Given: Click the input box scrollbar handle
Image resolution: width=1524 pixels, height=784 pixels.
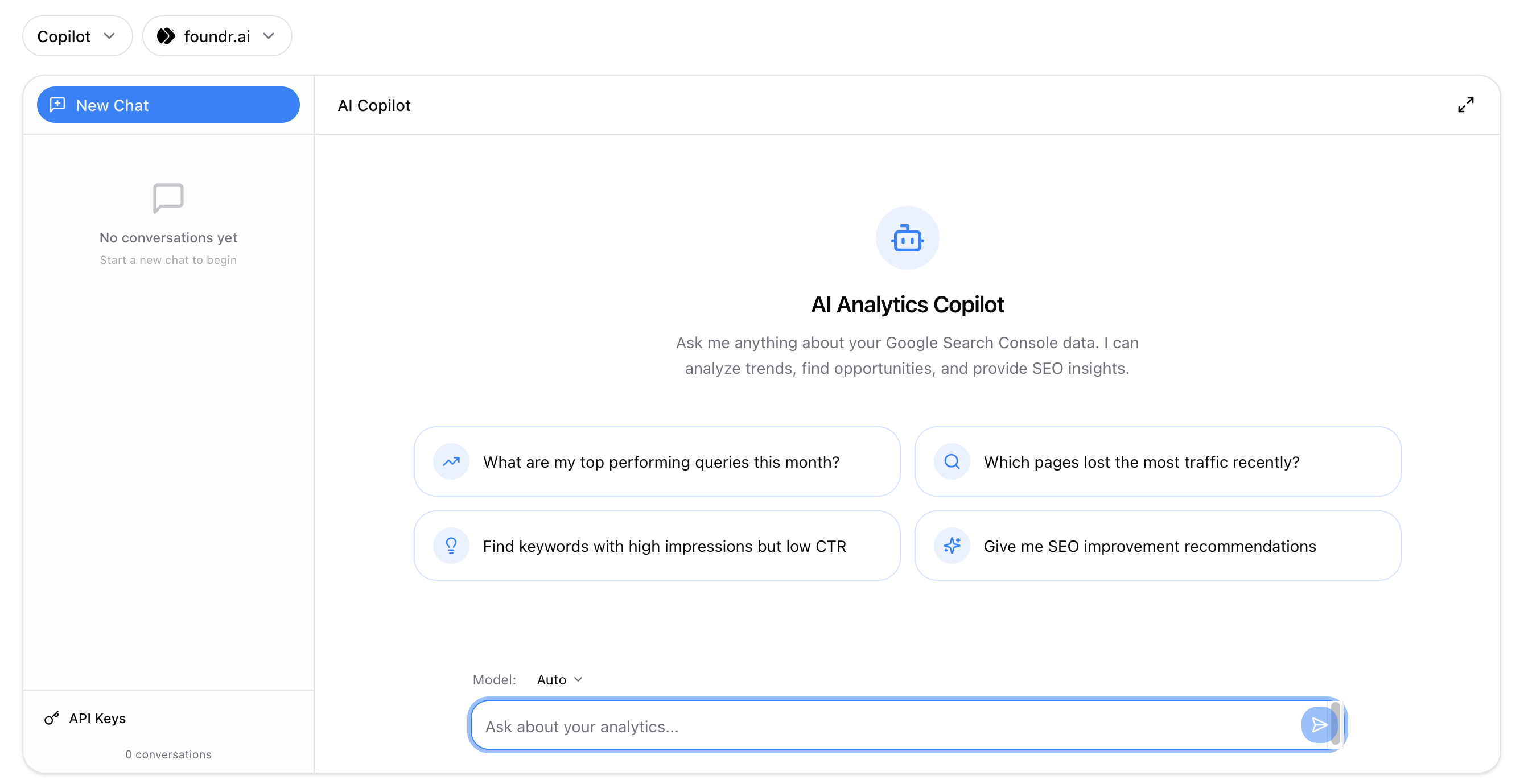Looking at the screenshot, I should click(x=1335, y=724).
